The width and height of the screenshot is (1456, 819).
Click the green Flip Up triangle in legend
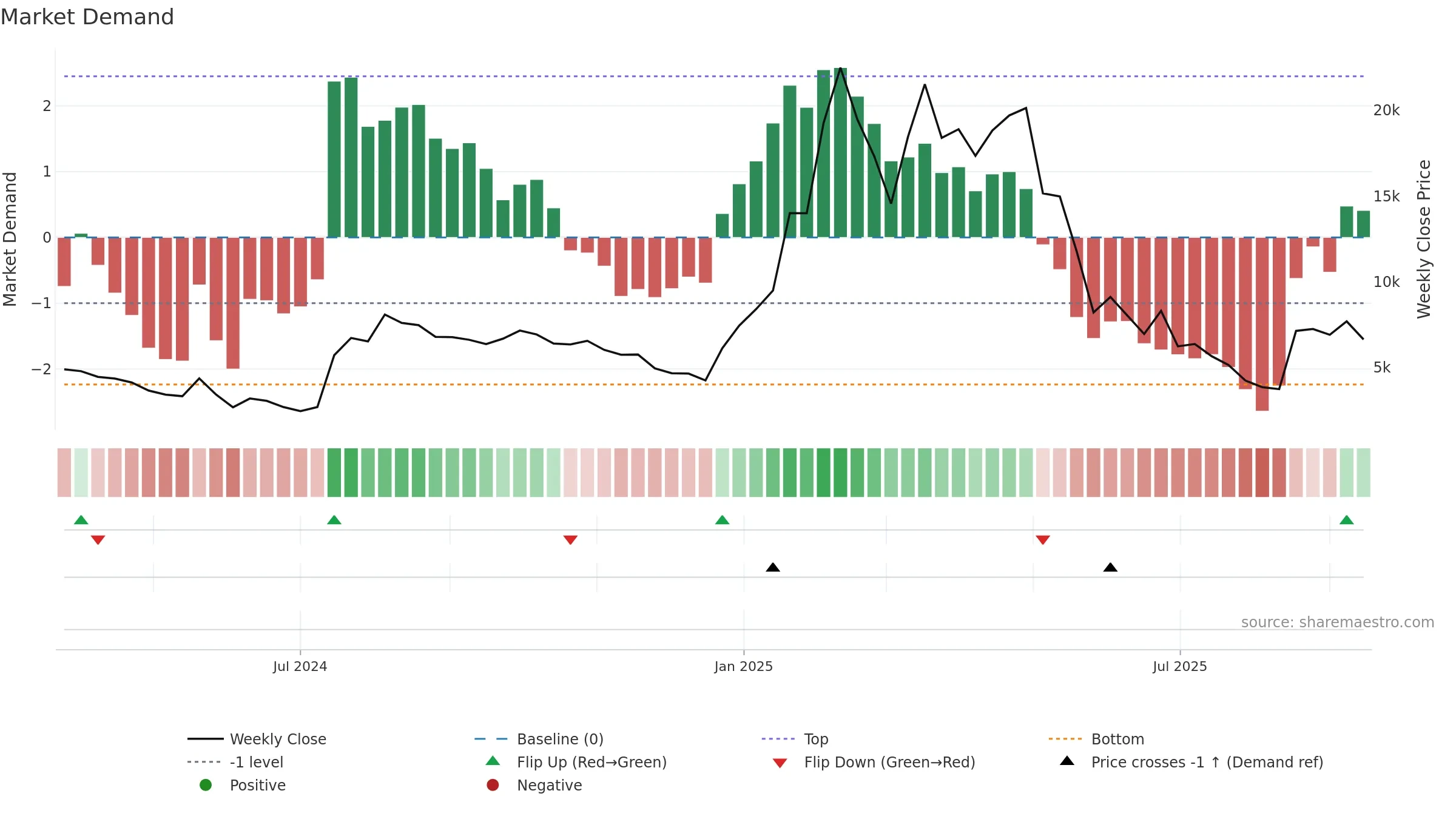point(493,761)
